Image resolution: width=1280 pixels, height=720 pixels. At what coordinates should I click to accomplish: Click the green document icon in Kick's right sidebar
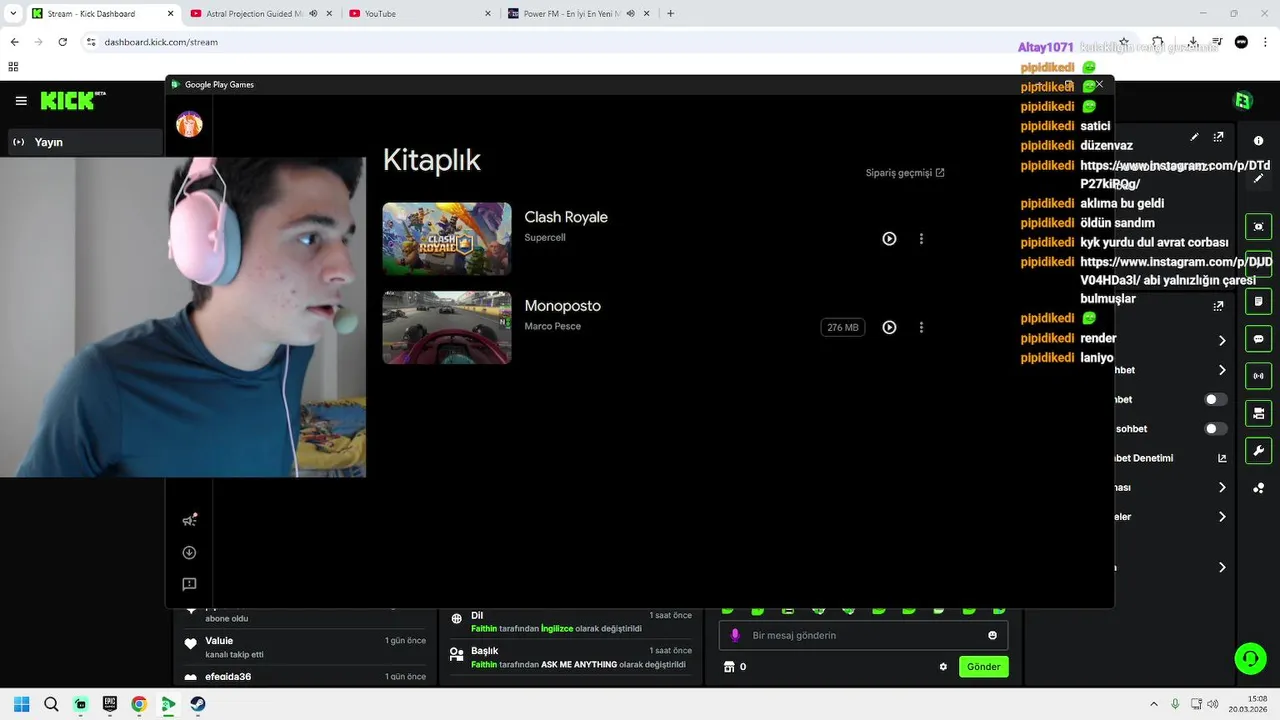click(x=1259, y=301)
